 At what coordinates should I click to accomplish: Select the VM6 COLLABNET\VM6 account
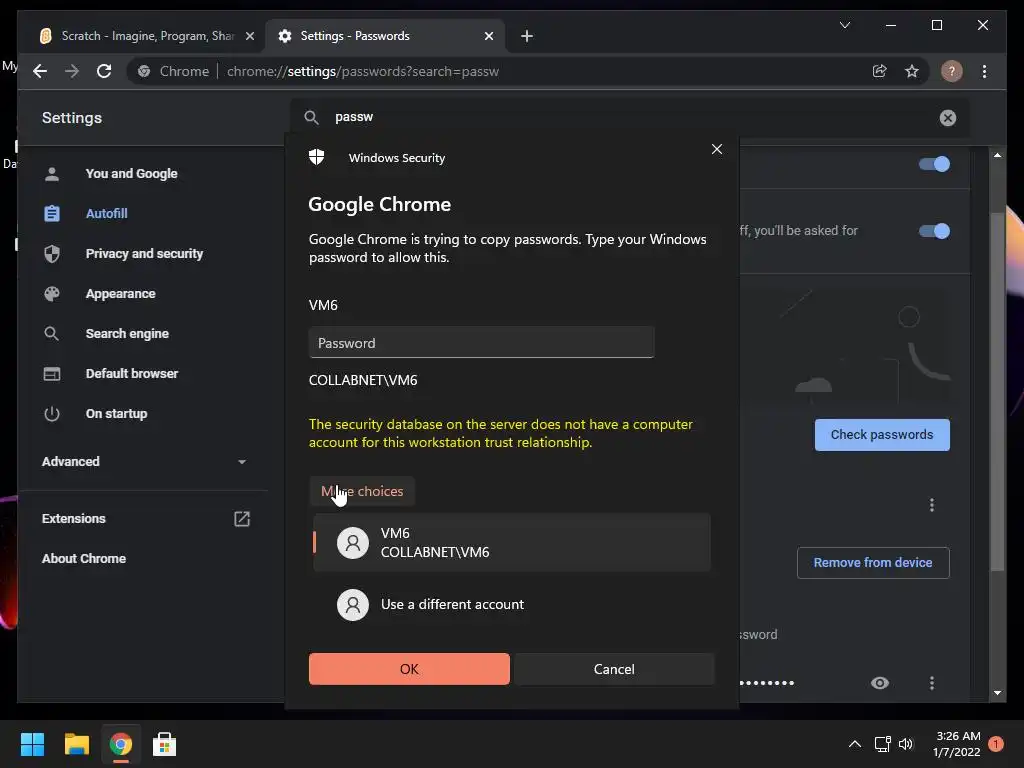pyautogui.click(x=512, y=543)
